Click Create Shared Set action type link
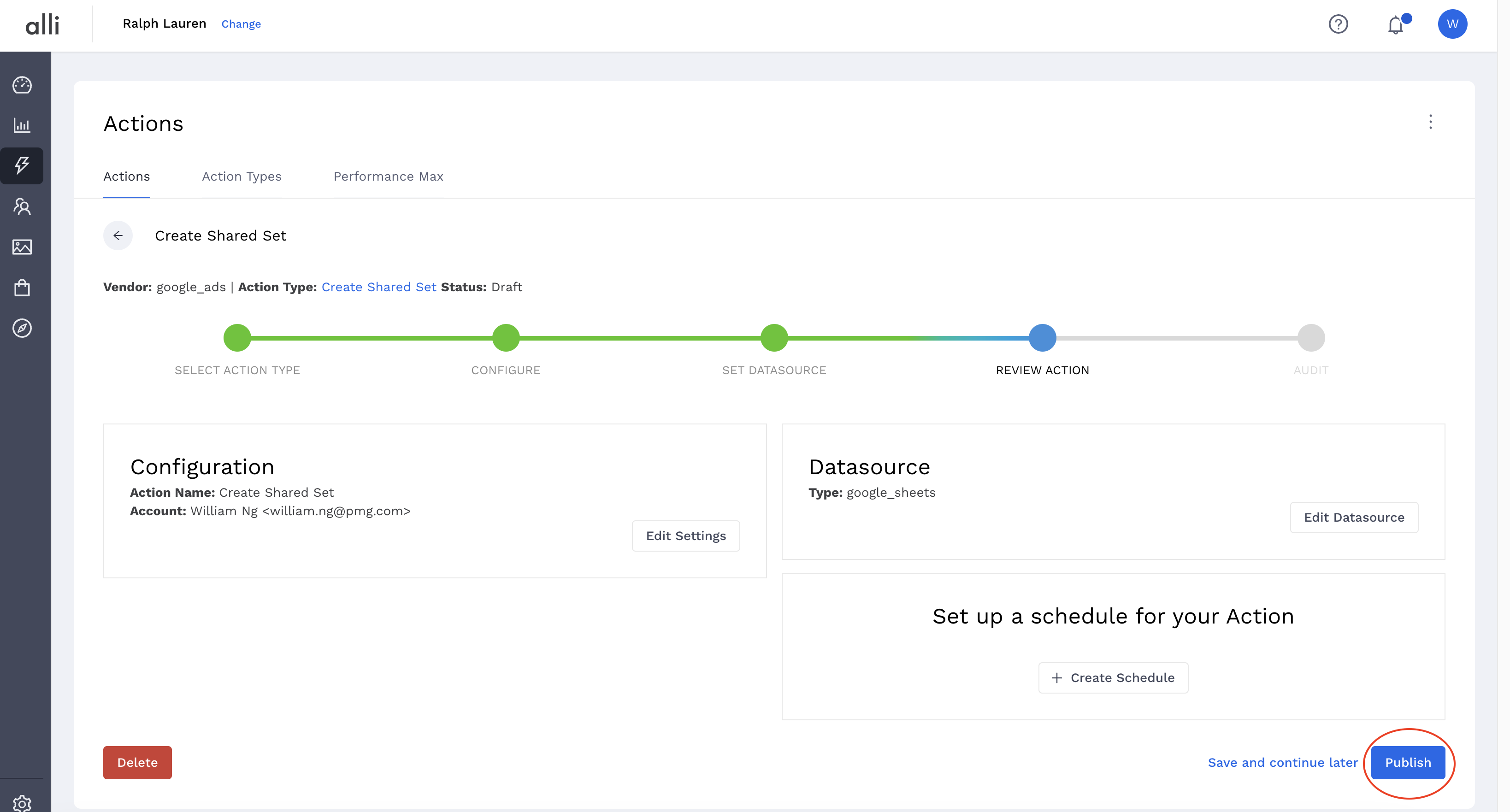Screen dimensions: 1510x812 (x=378, y=287)
